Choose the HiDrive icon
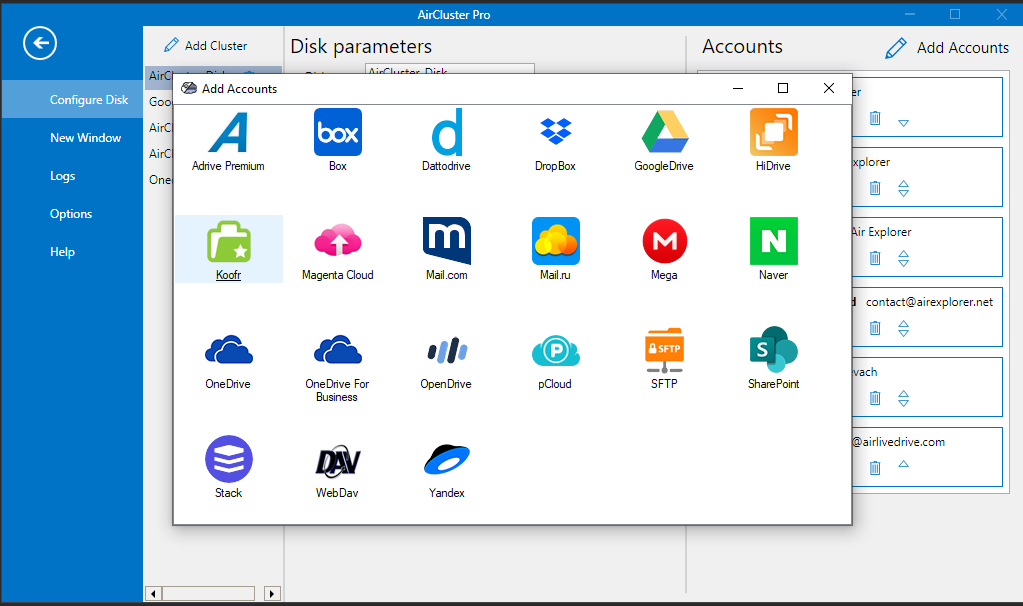 (773, 132)
